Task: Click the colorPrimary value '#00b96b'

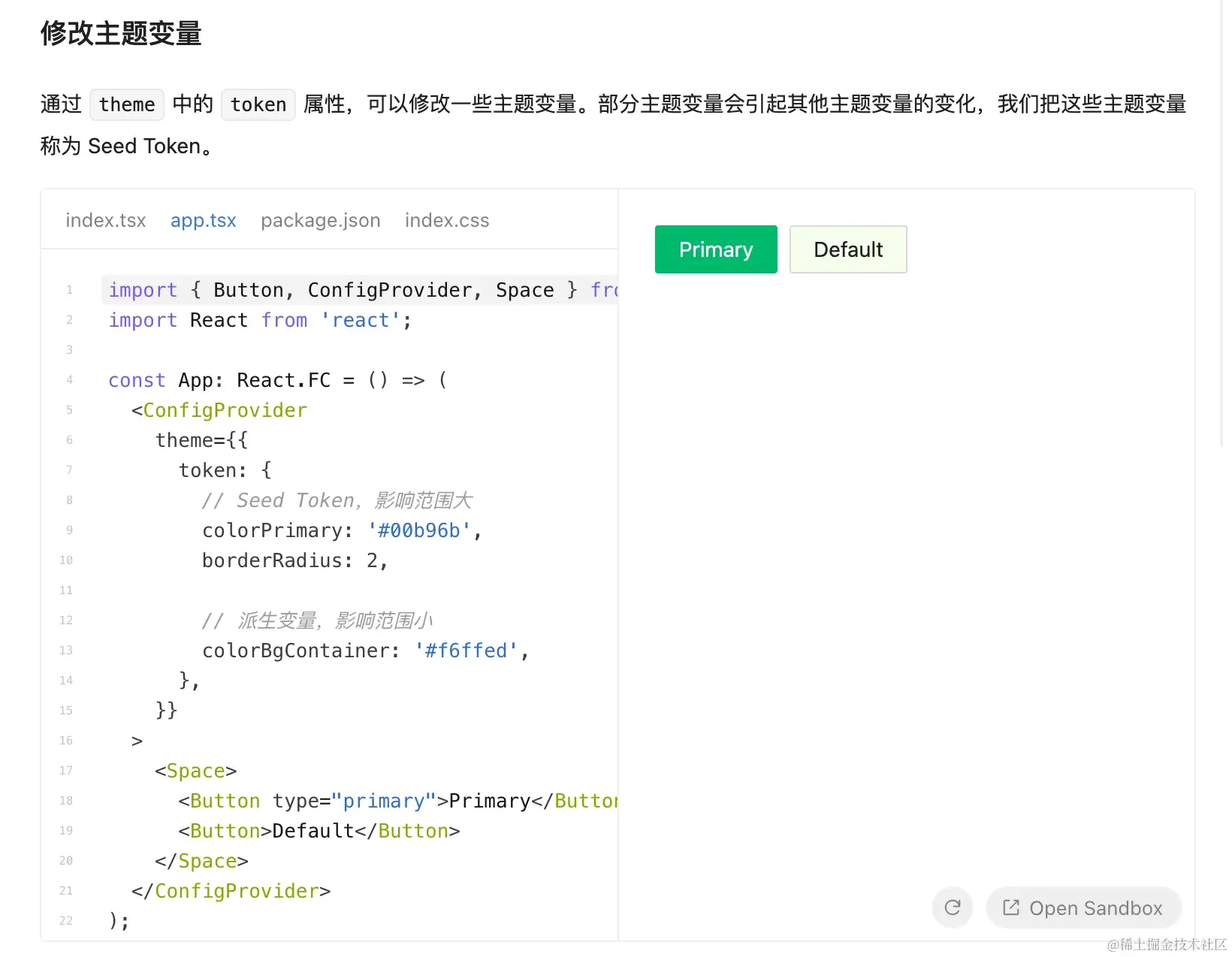Action: 419,530
